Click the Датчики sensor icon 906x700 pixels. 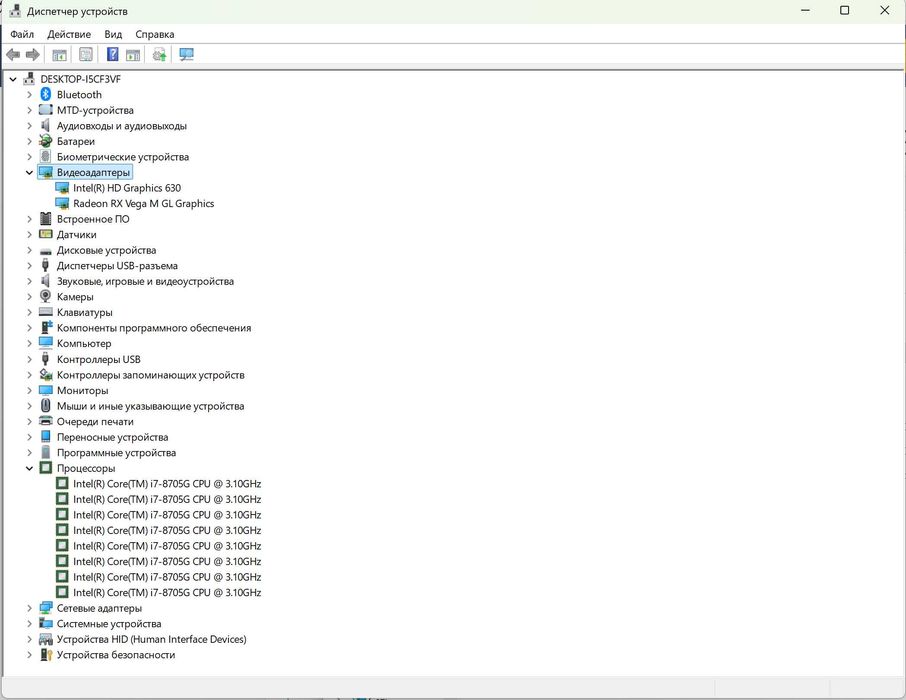pyautogui.click(x=46, y=234)
